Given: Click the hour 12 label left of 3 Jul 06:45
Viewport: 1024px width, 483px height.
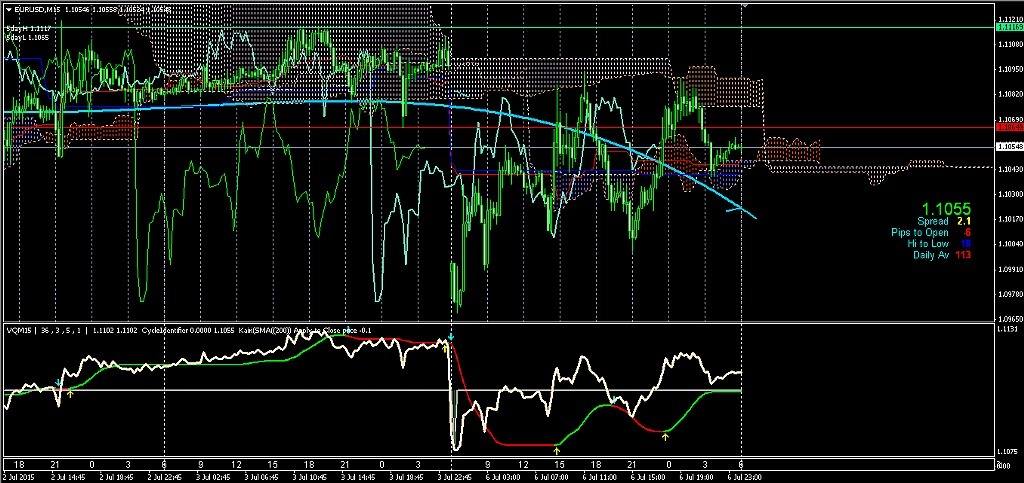Looking at the screenshot, I should (236, 465).
